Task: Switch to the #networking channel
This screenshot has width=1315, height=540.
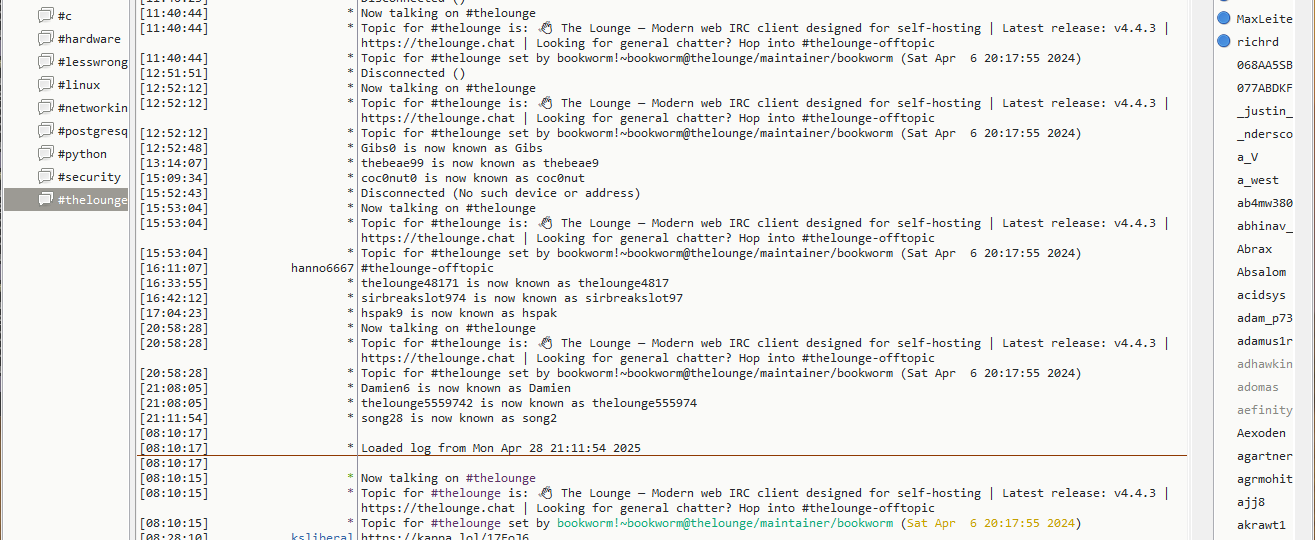Action: point(92,108)
